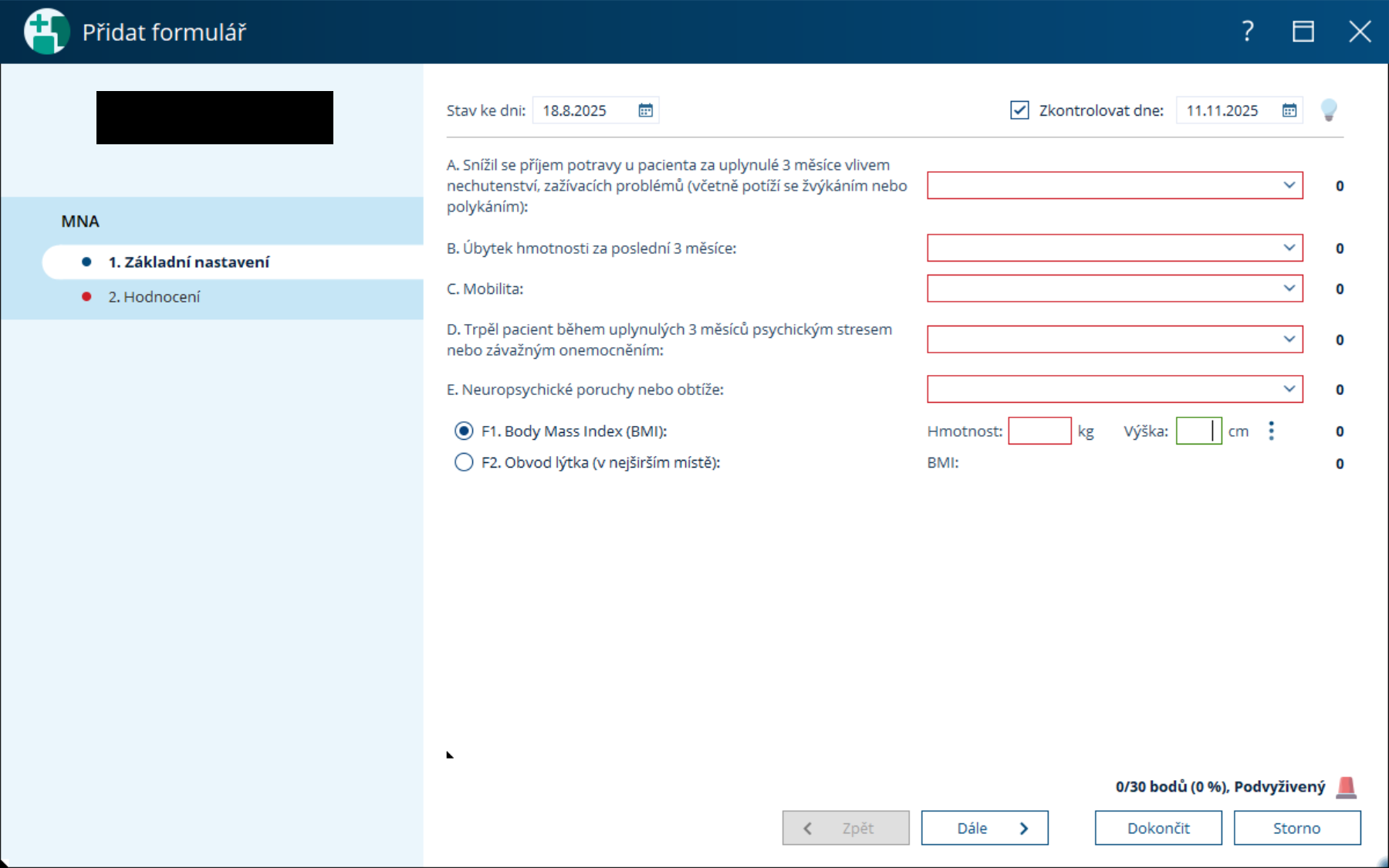
Task: Open dropdown for A. Snížil se příjem potravy
Action: [x=1115, y=185]
